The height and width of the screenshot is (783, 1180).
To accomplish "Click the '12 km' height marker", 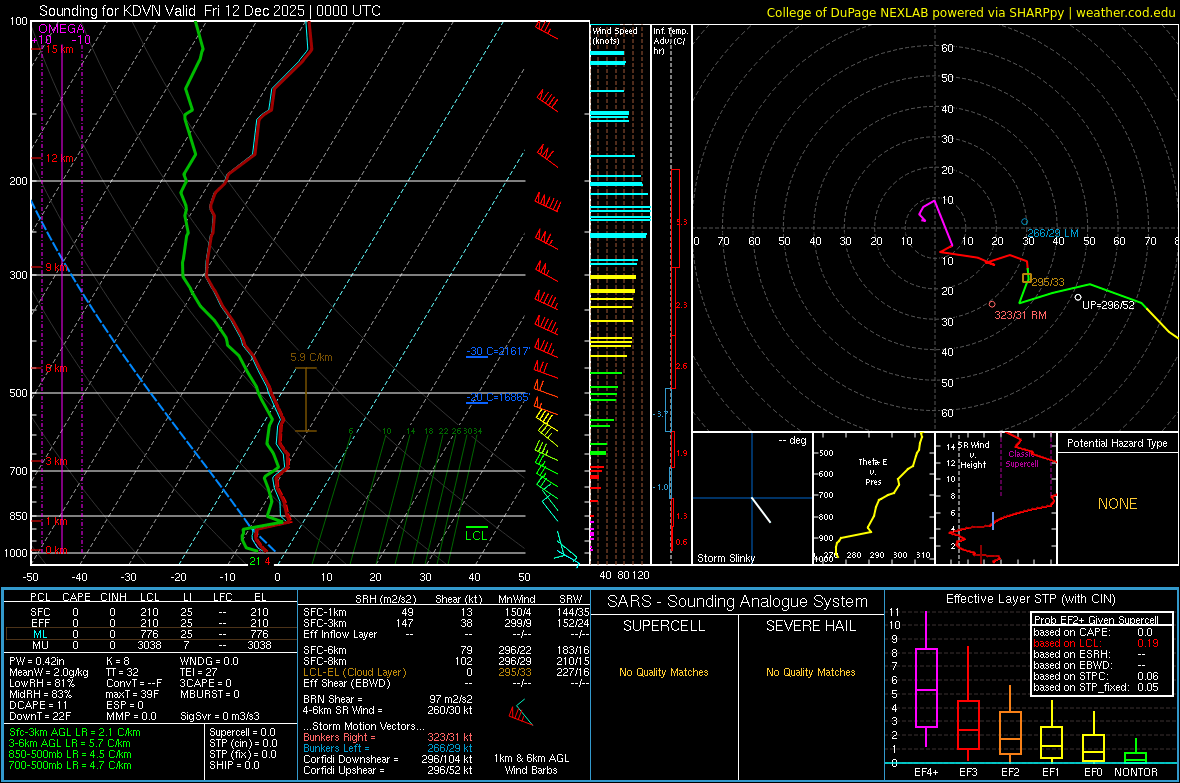I will pos(59,158).
